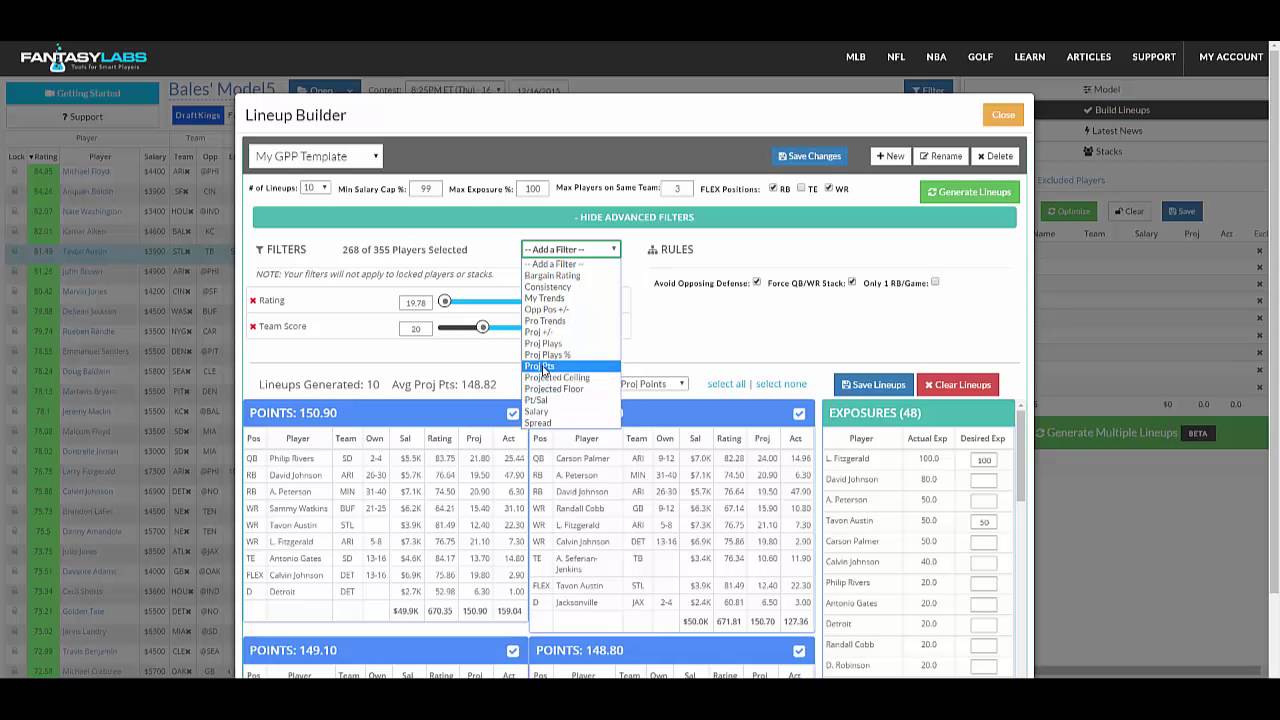Viewport: 1280px width, 720px height.
Task: Uncheck the POINTS: 149.10 lineup checkbox
Action: point(513,651)
